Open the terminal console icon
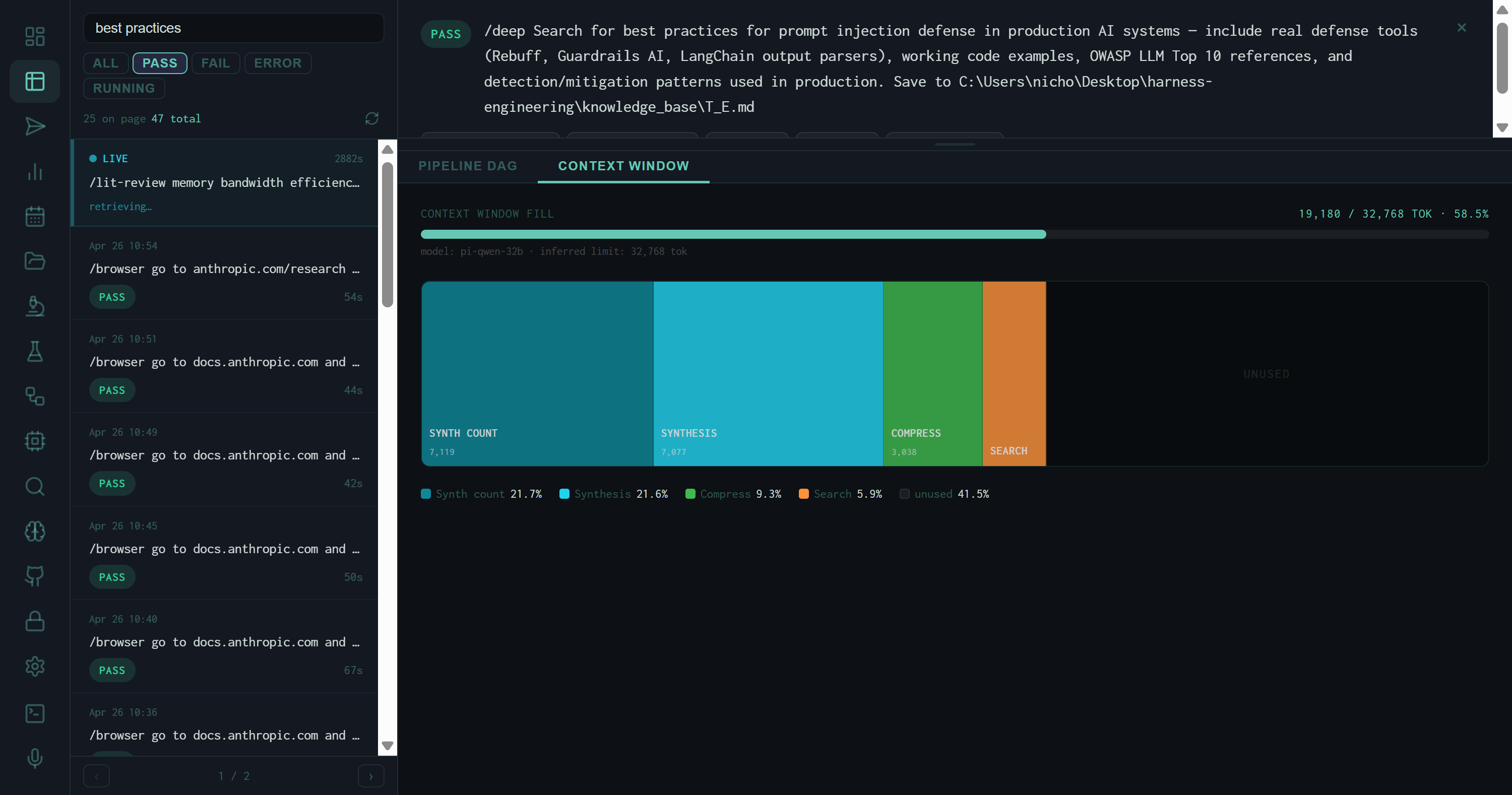The image size is (1512, 795). point(35,713)
